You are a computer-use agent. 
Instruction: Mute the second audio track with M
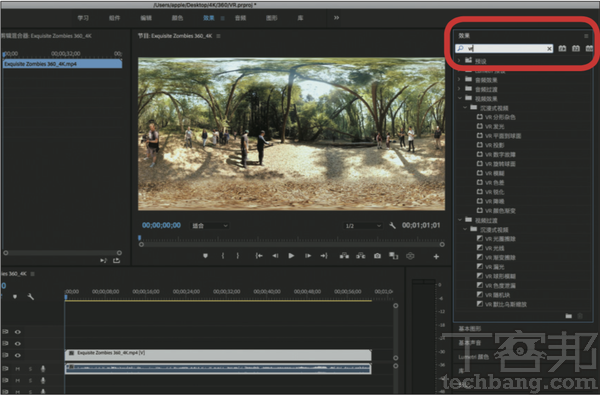pyautogui.click(x=18, y=381)
